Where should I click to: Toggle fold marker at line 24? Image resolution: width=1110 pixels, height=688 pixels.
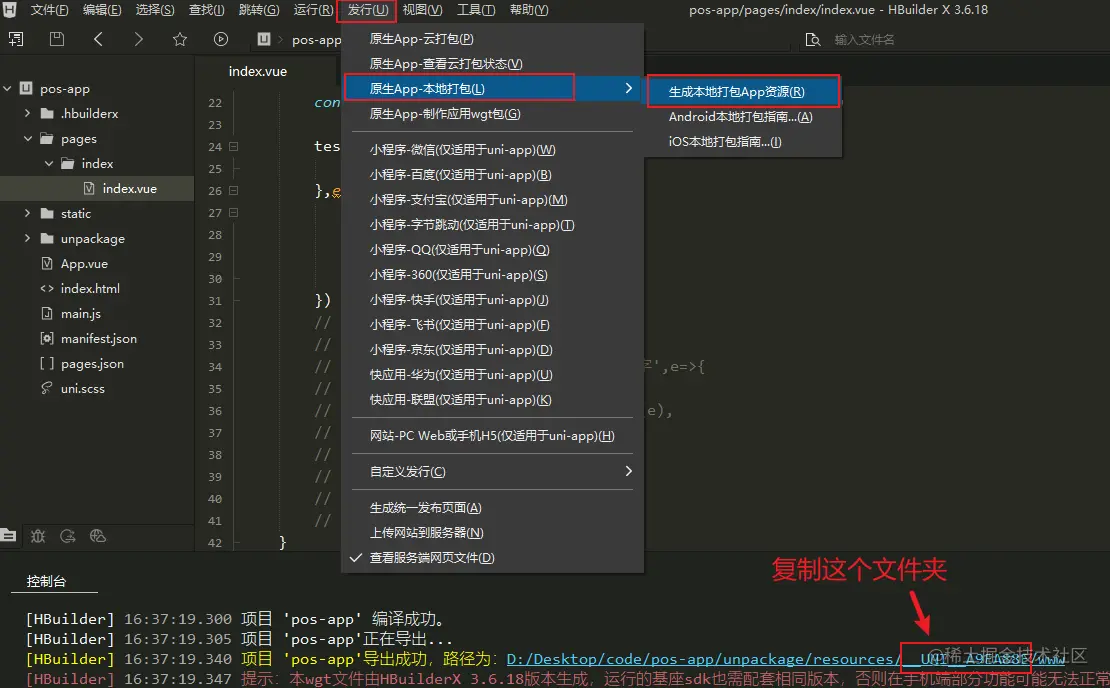click(233, 147)
